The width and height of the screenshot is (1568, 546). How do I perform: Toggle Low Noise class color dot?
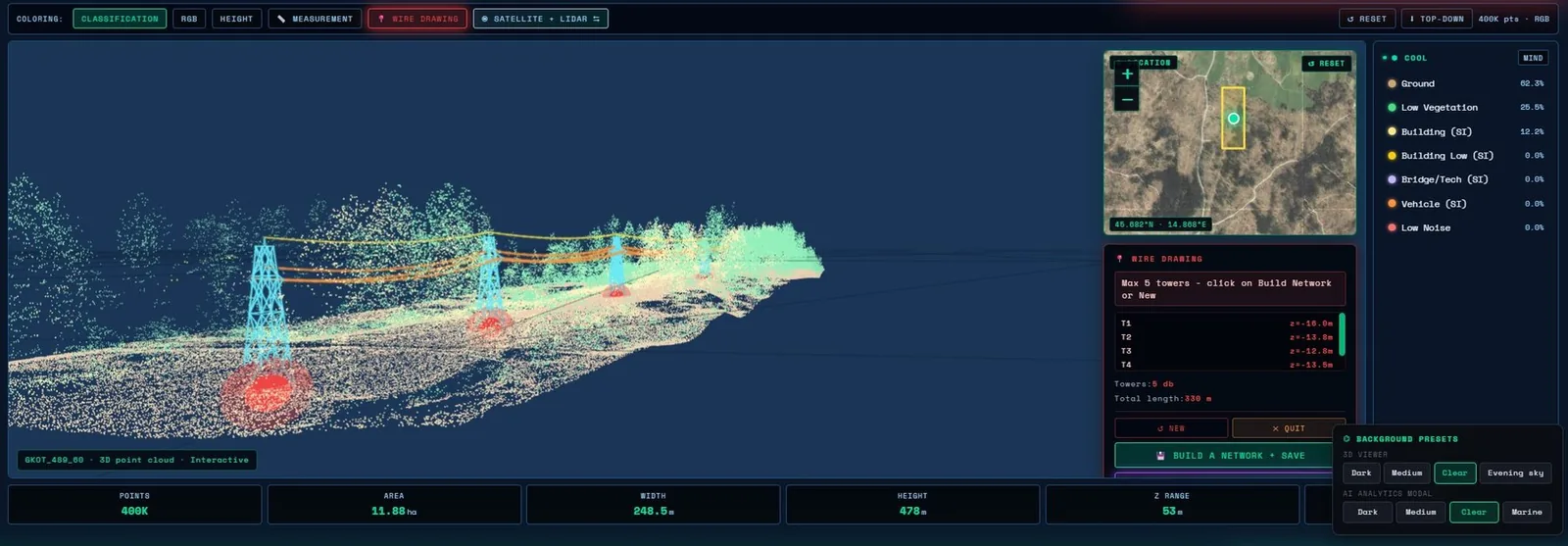tap(1392, 227)
